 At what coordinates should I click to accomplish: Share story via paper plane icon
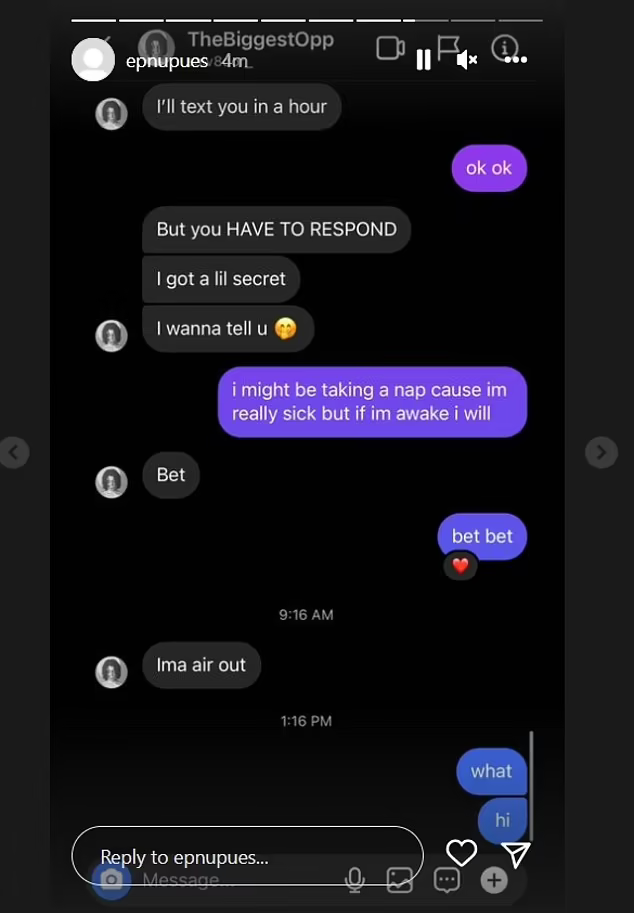pyautogui.click(x=516, y=854)
